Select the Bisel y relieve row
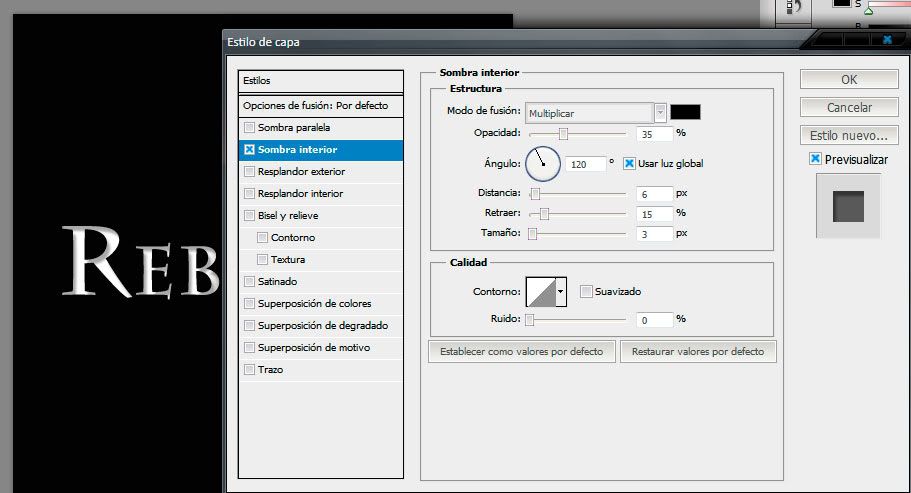Image resolution: width=911 pixels, height=493 pixels. click(321, 215)
